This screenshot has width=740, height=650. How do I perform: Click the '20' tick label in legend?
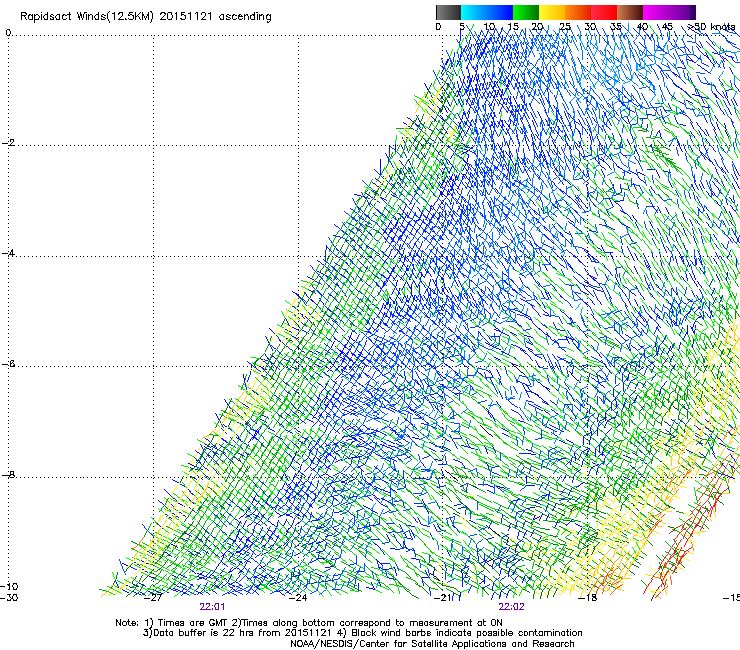tap(538, 27)
